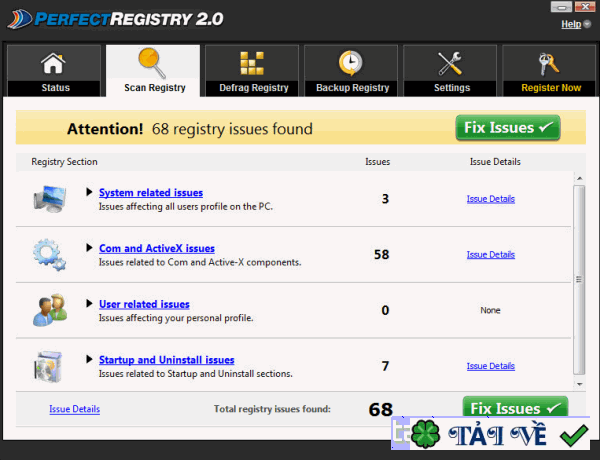Click the total count 68
This screenshot has height=460, width=600.
[x=381, y=410]
